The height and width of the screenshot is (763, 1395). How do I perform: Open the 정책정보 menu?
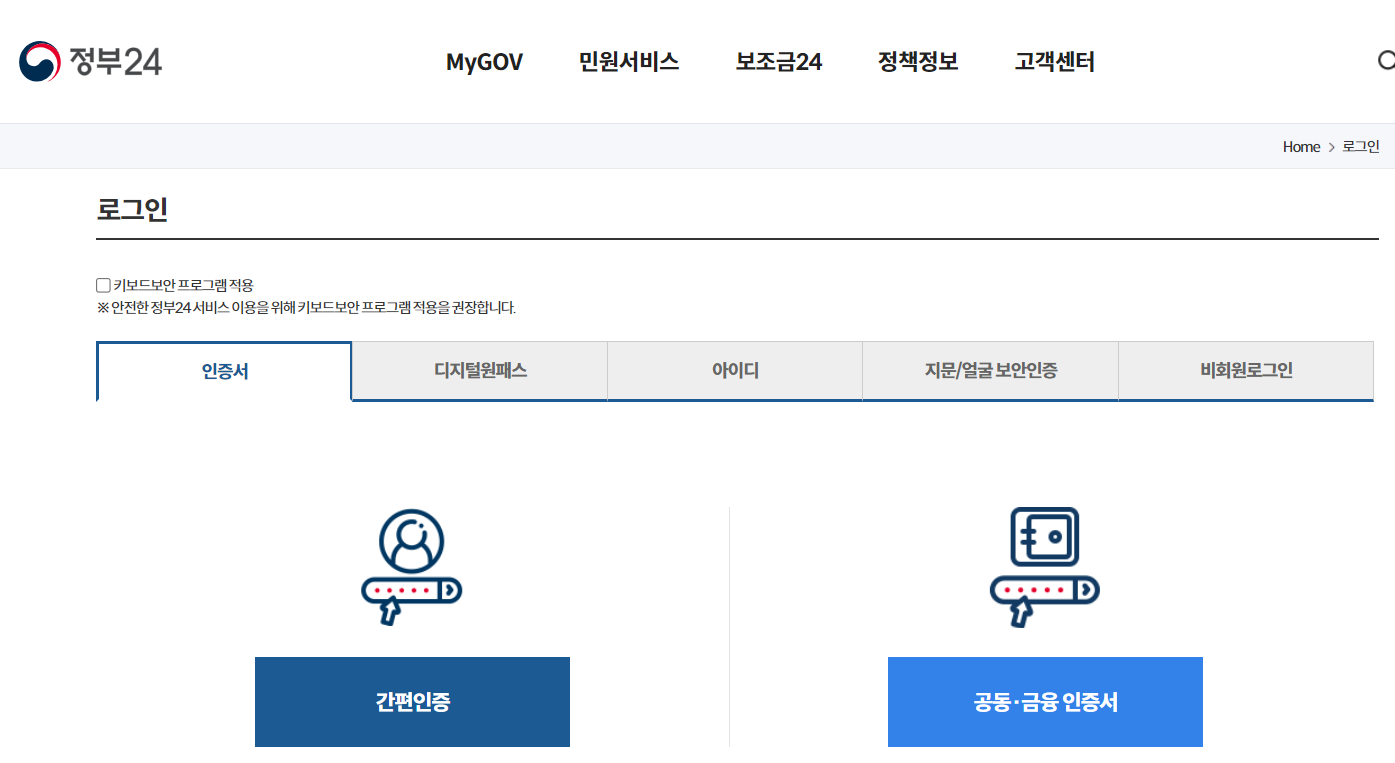click(917, 62)
